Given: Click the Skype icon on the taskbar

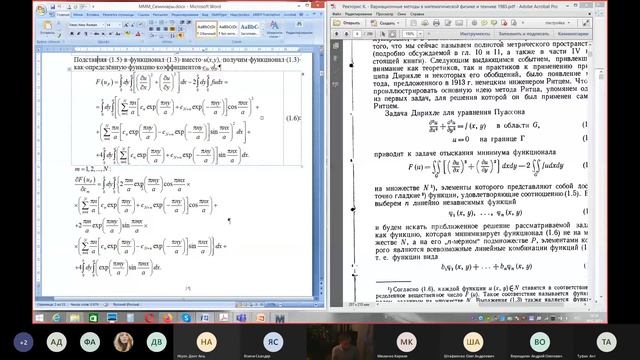Looking at the screenshot, I should [187, 318].
